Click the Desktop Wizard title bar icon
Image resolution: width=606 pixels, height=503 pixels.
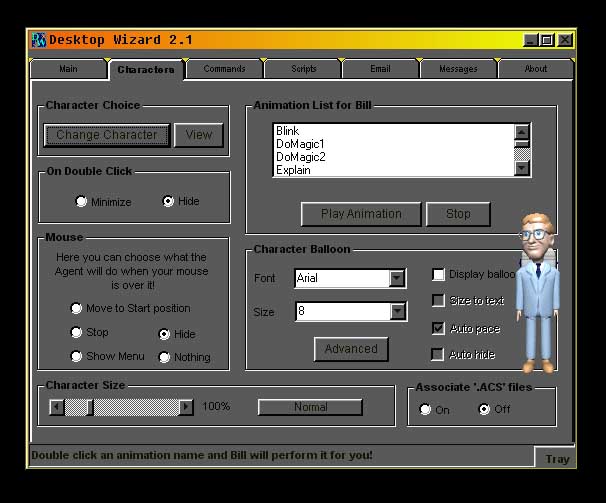coord(39,40)
